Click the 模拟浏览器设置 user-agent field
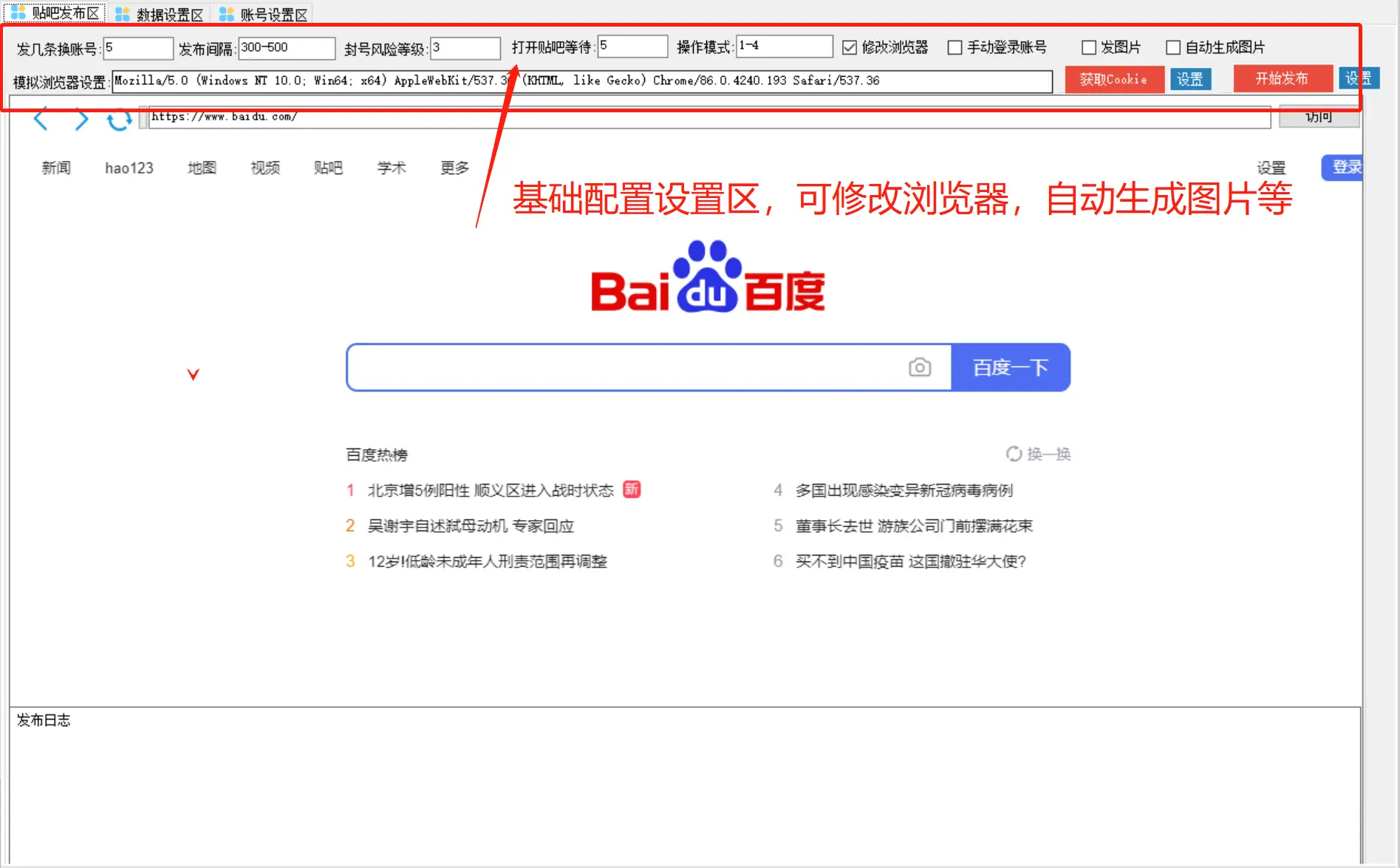The height and width of the screenshot is (868, 1400). (x=582, y=81)
